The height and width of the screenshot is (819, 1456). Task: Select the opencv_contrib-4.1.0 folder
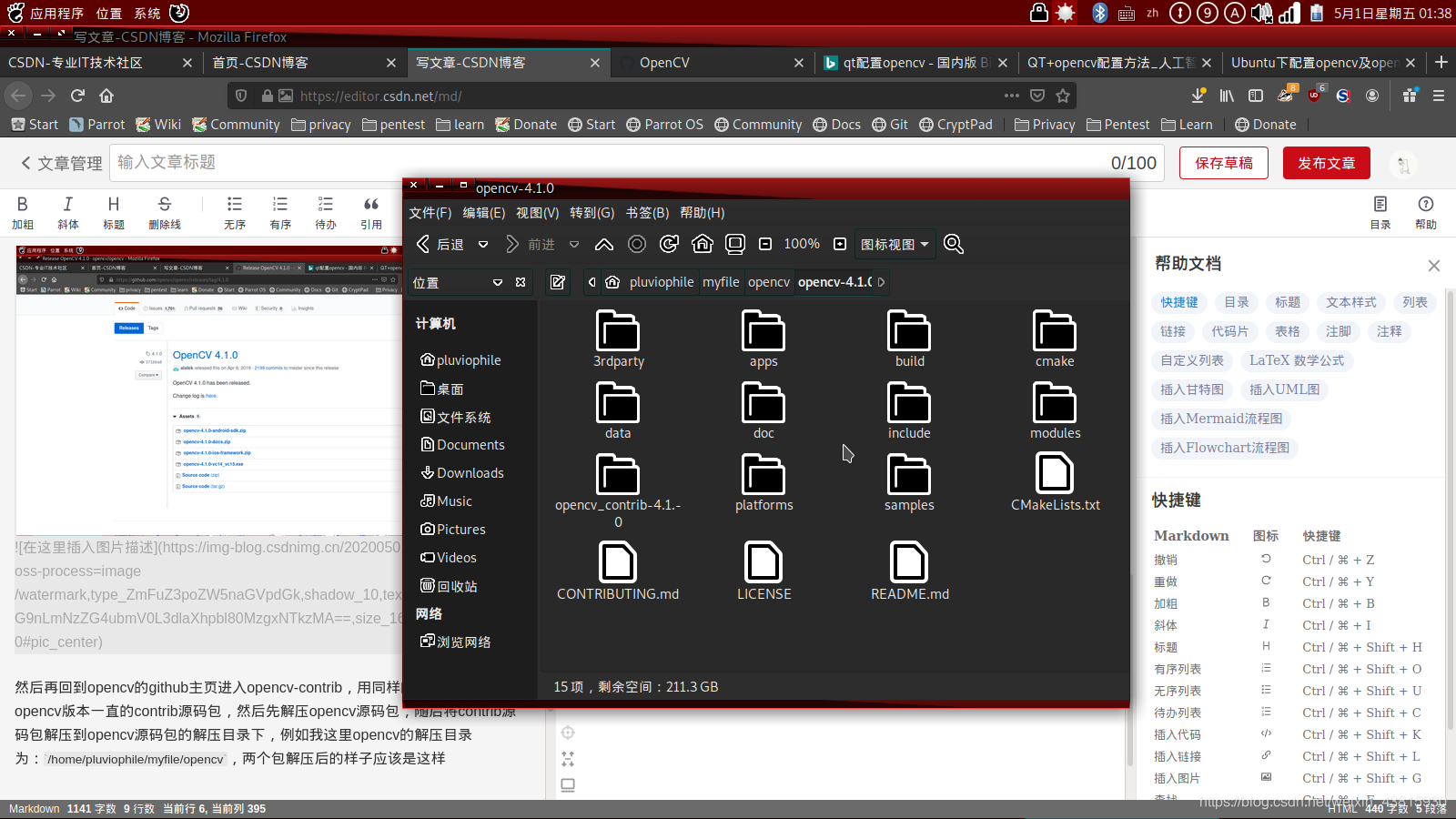coord(618,491)
